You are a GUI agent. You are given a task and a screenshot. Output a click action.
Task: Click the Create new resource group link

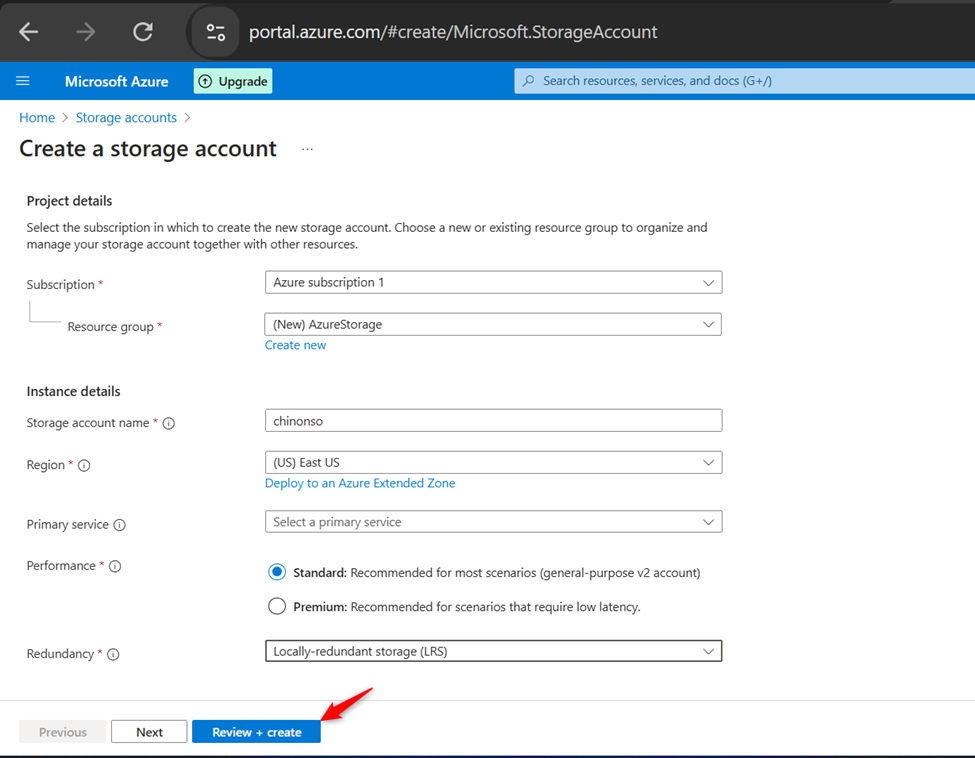tap(295, 345)
